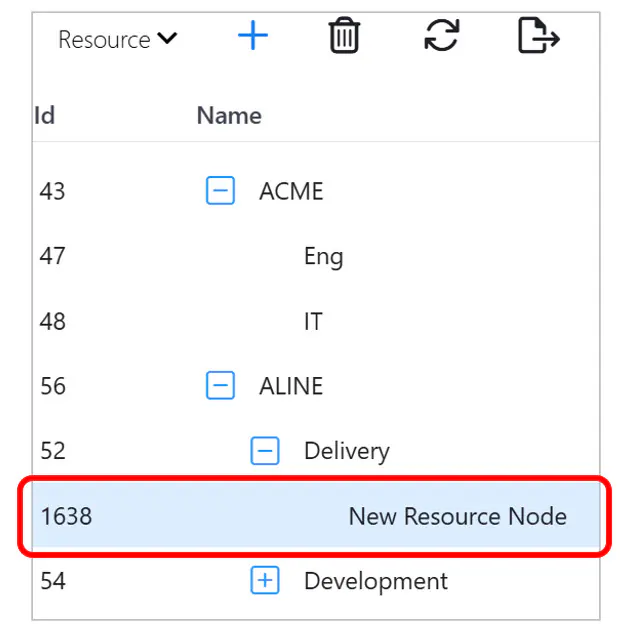This screenshot has width=620, height=636.
Task: Select the New Resource Node row
Action: pyautogui.click(x=316, y=515)
